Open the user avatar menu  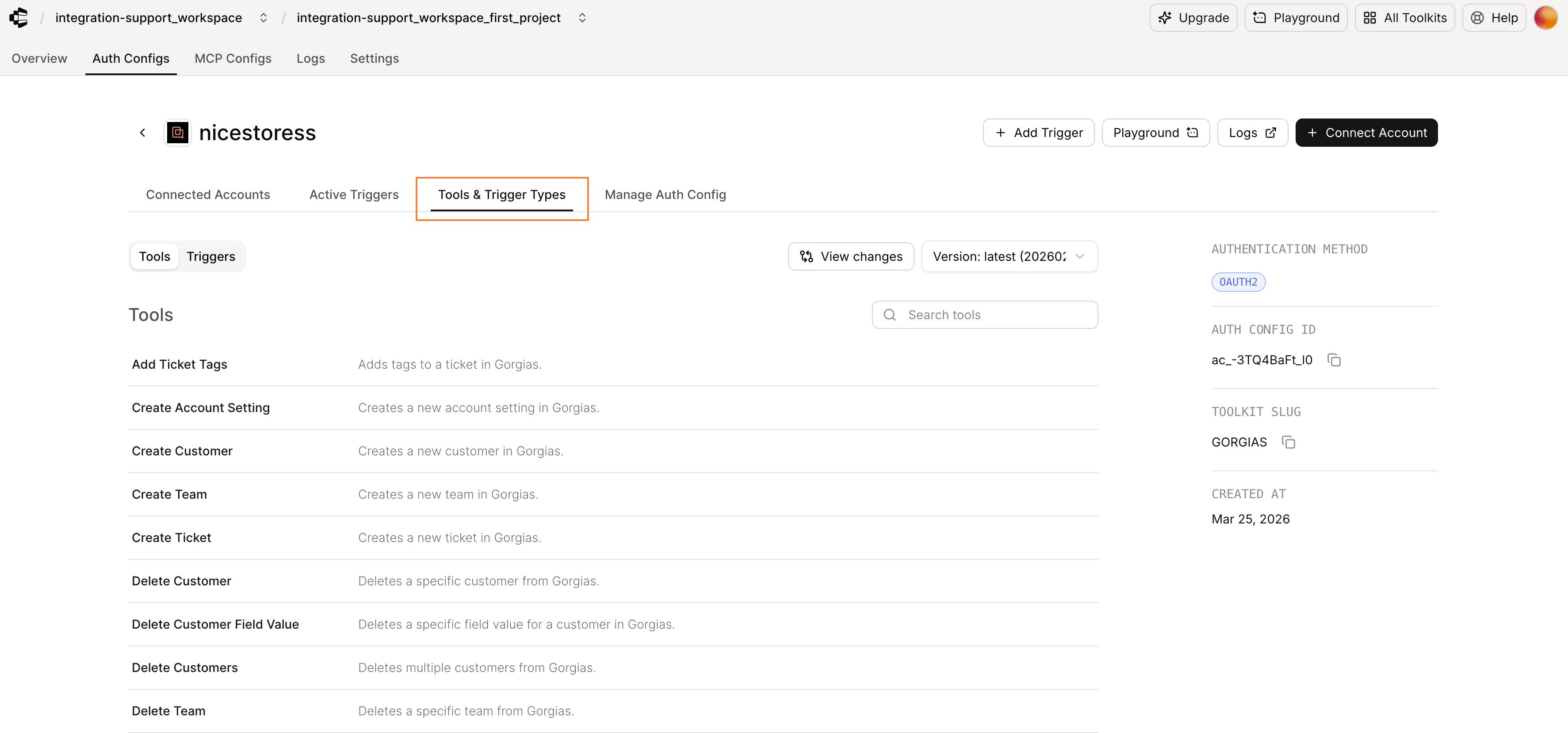point(1545,18)
